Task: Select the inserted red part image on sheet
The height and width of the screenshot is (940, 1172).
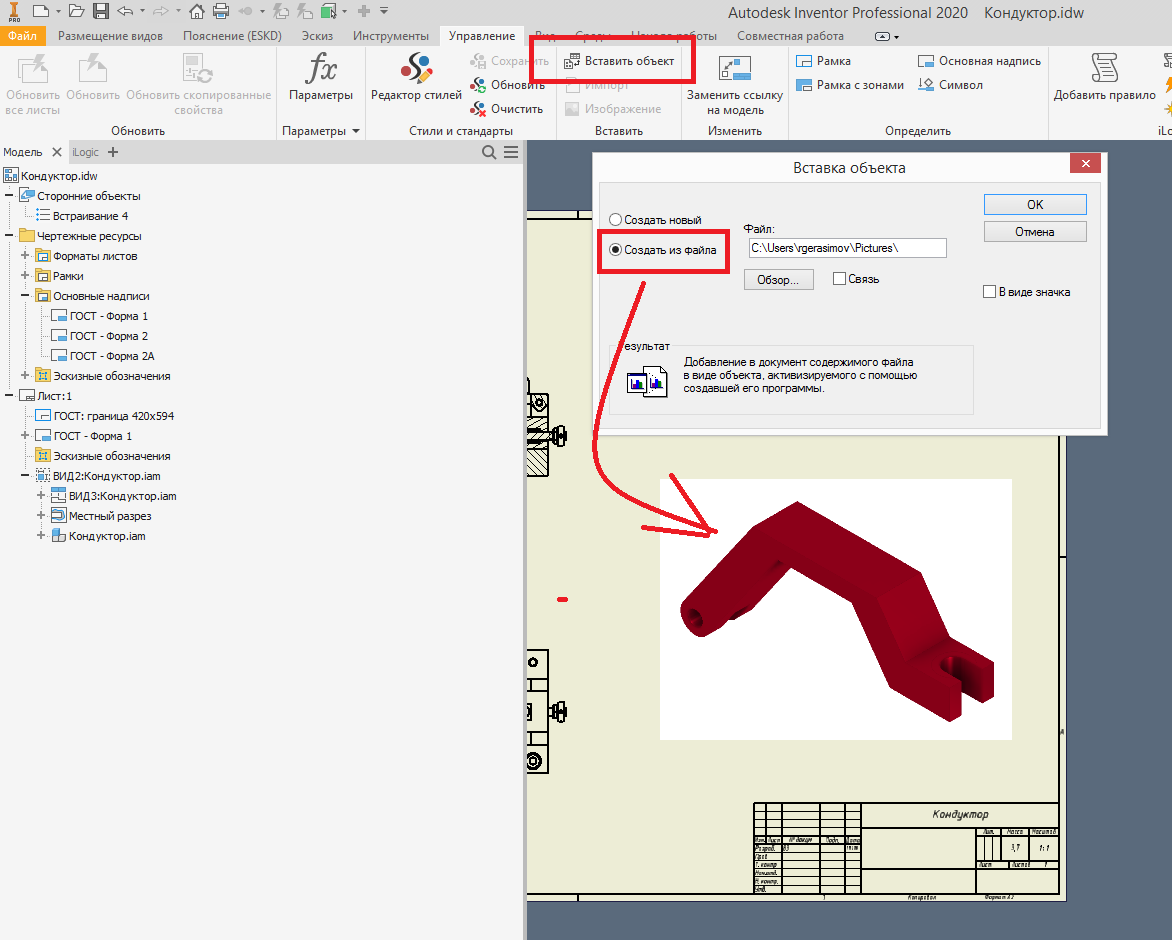Action: (836, 609)
